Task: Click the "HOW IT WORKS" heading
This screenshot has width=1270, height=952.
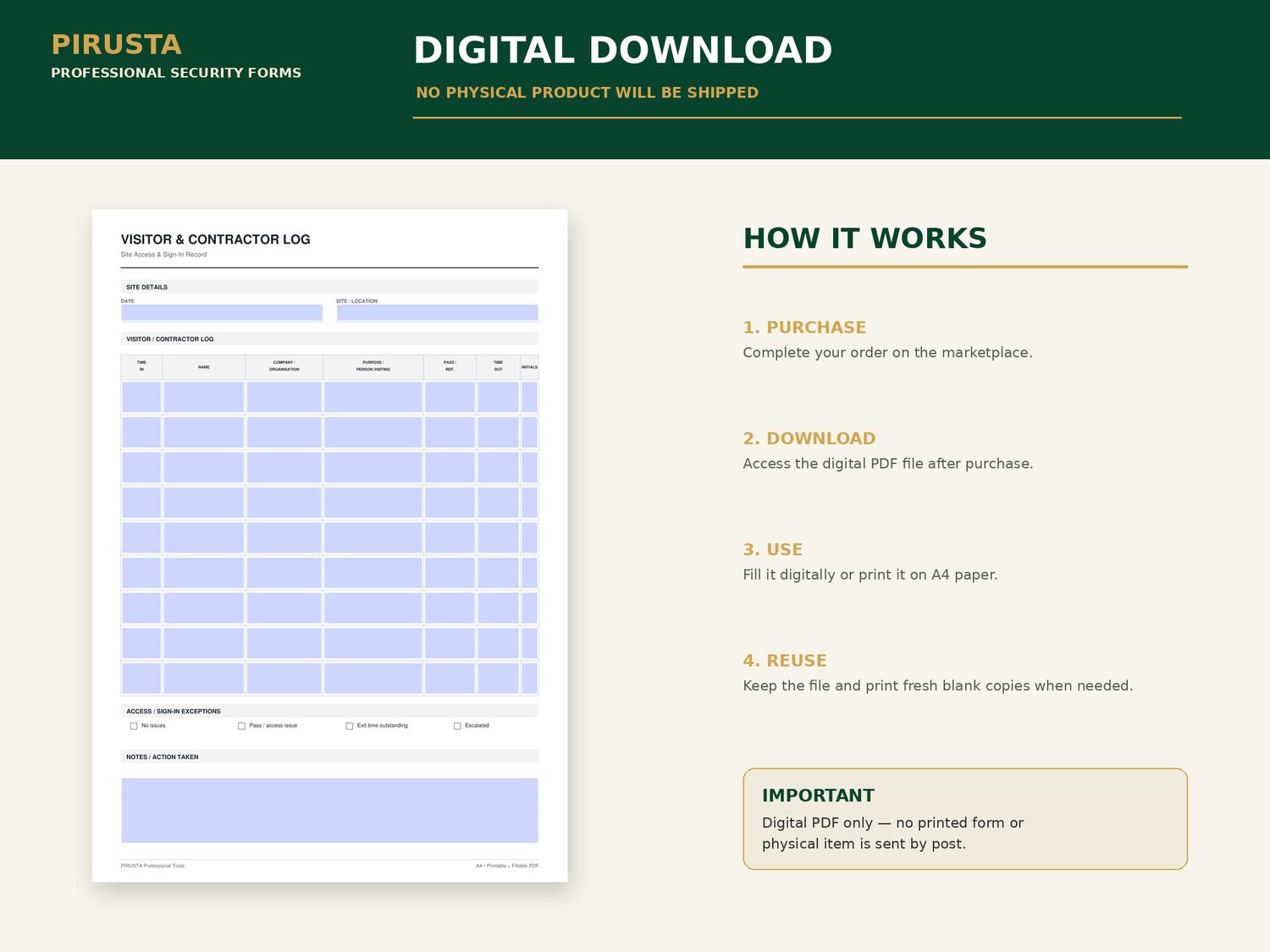Action: 864,239
